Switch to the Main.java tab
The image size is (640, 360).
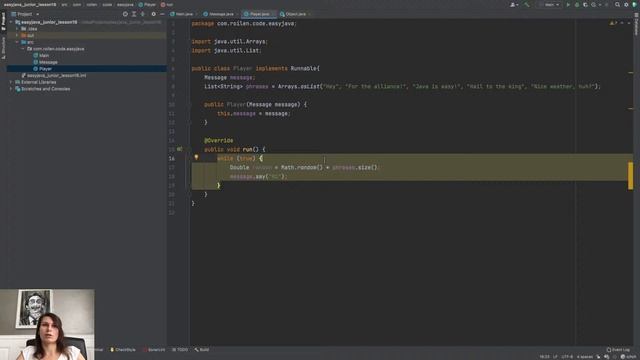pyautogui.click(x=182, y=14)
